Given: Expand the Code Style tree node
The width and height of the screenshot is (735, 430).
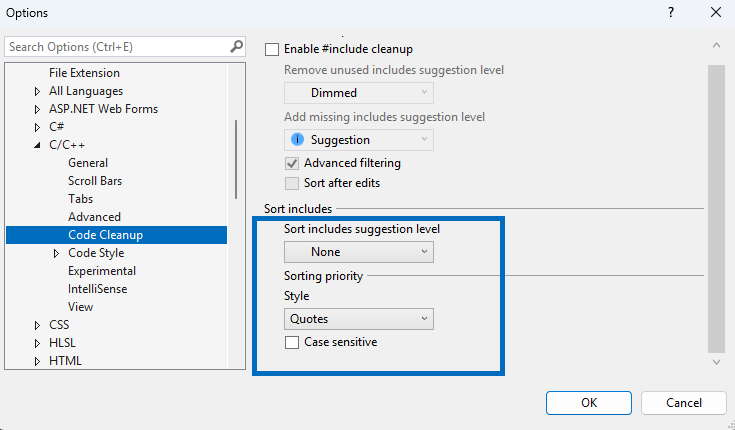Looking at the screenshot, I should point(57,253).
